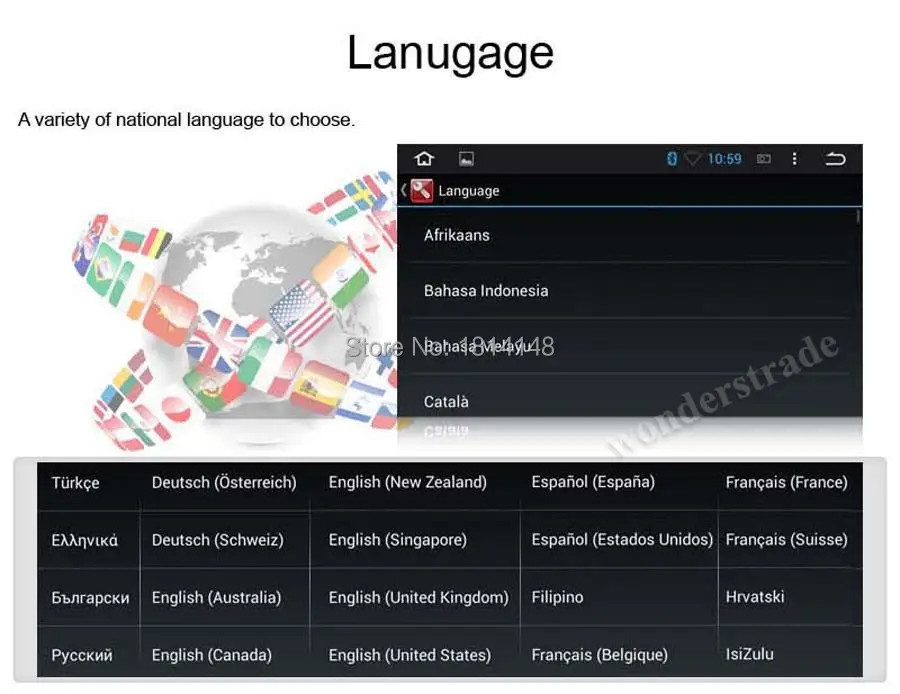The image size is (900, 694).
Task: Select Français (Belgique)
Action: point(599,655)
